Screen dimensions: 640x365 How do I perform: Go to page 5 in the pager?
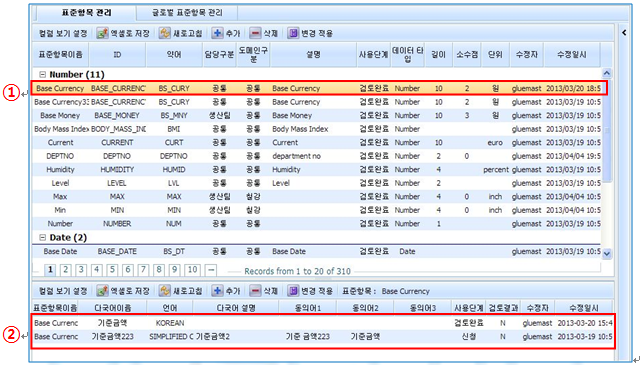pyautogui.click(x=112, y=270)
